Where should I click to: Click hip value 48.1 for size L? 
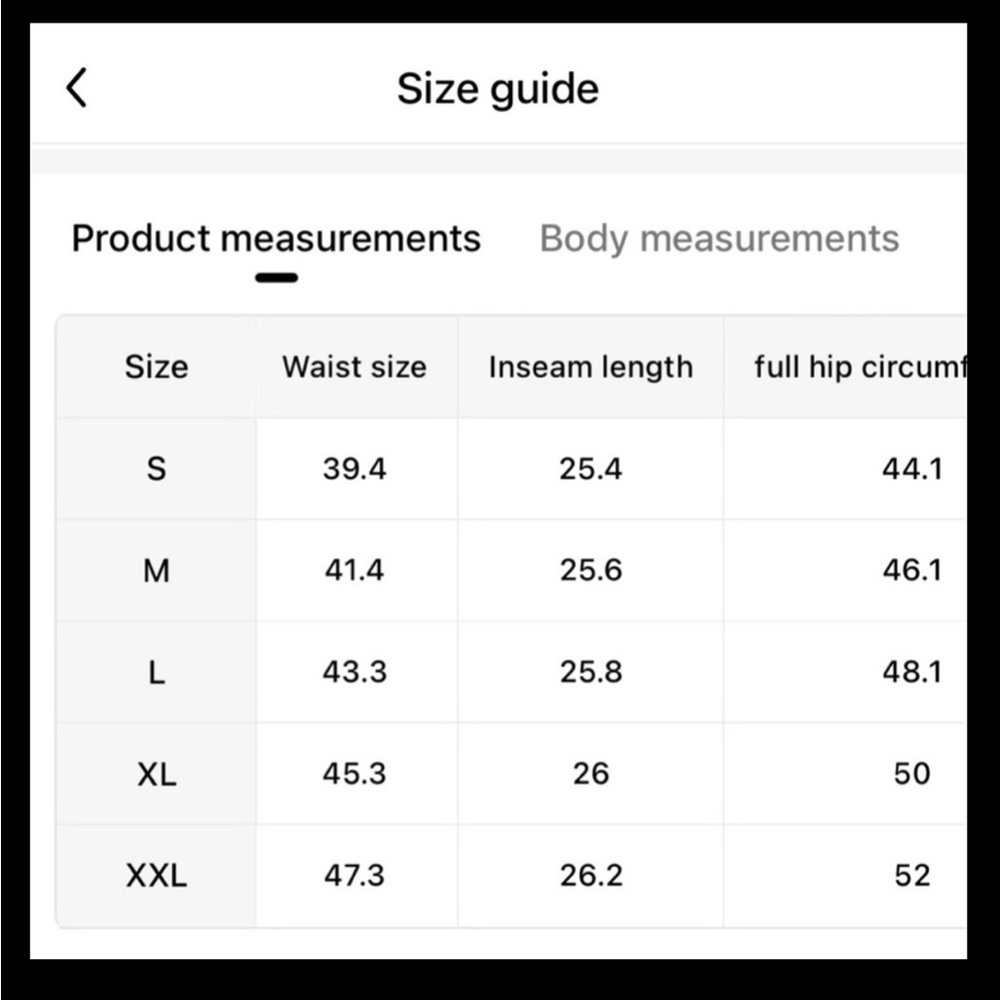click(x=912, y=672)
